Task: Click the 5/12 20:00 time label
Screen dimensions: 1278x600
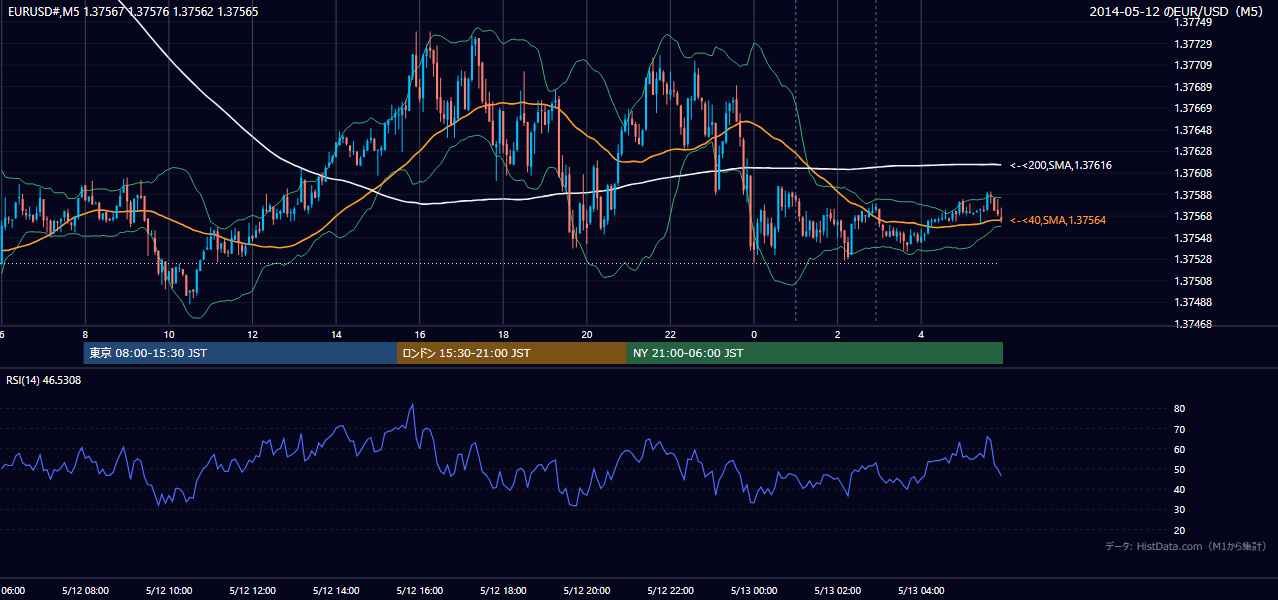Action: click(x=587, y=591)
